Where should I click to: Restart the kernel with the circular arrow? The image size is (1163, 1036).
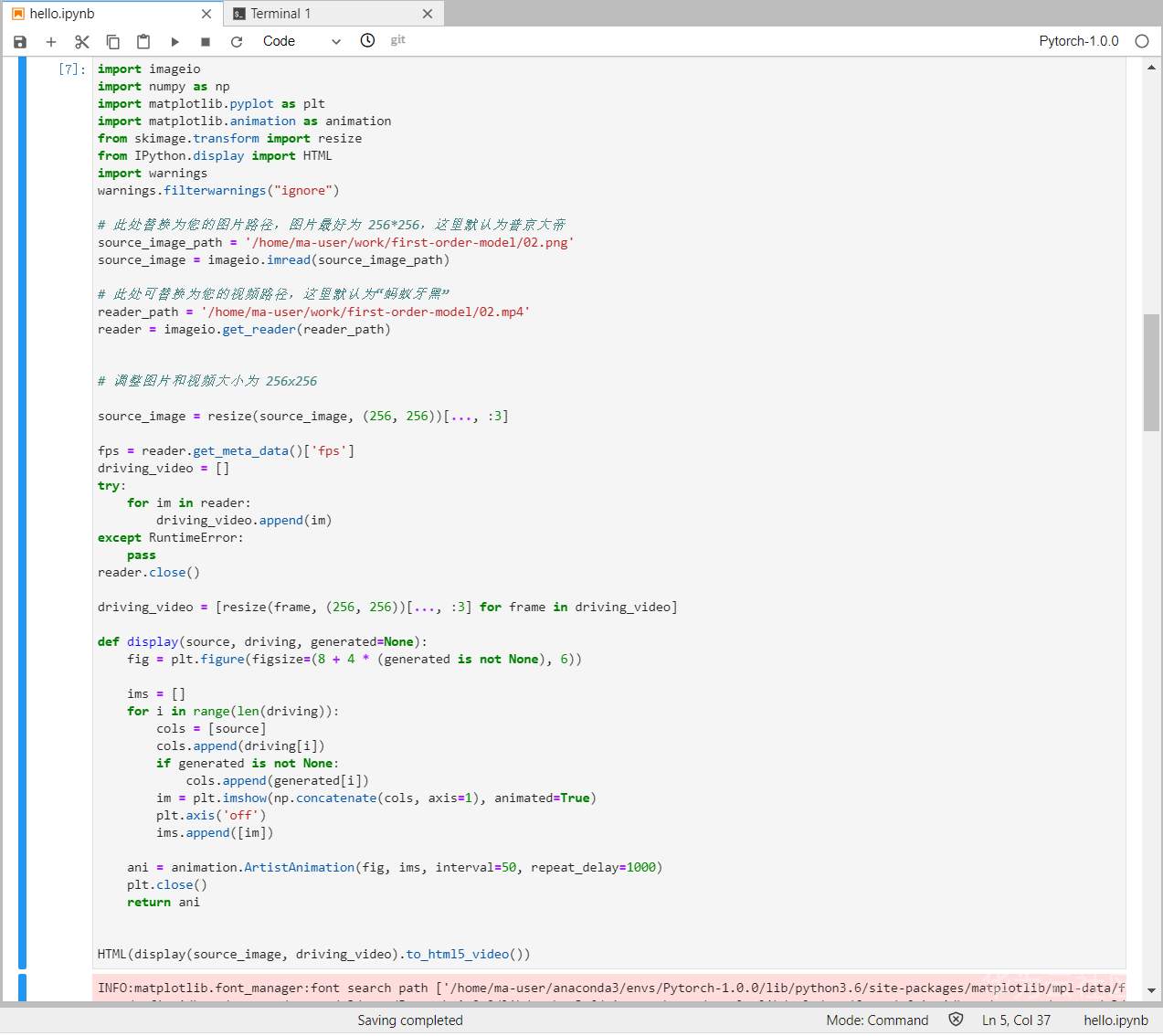237,41
